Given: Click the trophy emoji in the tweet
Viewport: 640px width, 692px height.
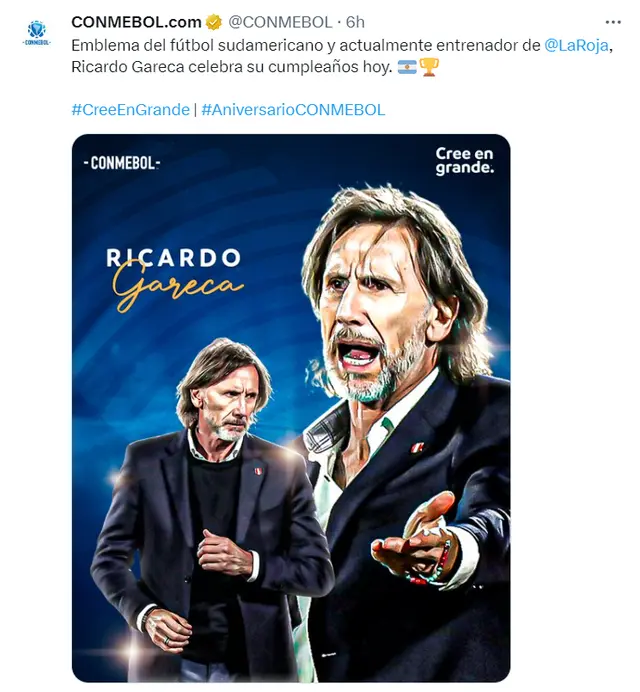Looking at the screenshot, I should [x=429, y=68].
